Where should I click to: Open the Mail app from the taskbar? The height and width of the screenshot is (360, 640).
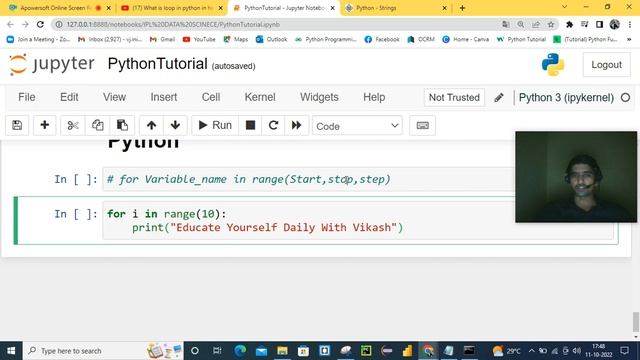click(261, 351)
